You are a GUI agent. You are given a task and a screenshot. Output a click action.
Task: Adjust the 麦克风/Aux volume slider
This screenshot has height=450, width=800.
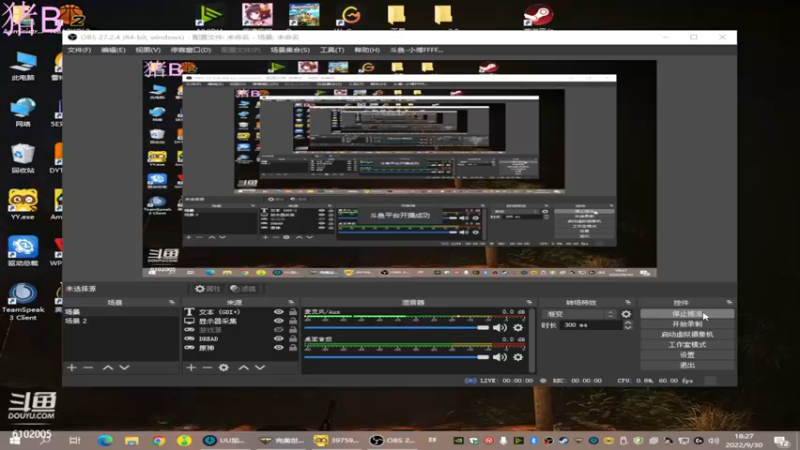pyautogui.click(x=396, y=328)
